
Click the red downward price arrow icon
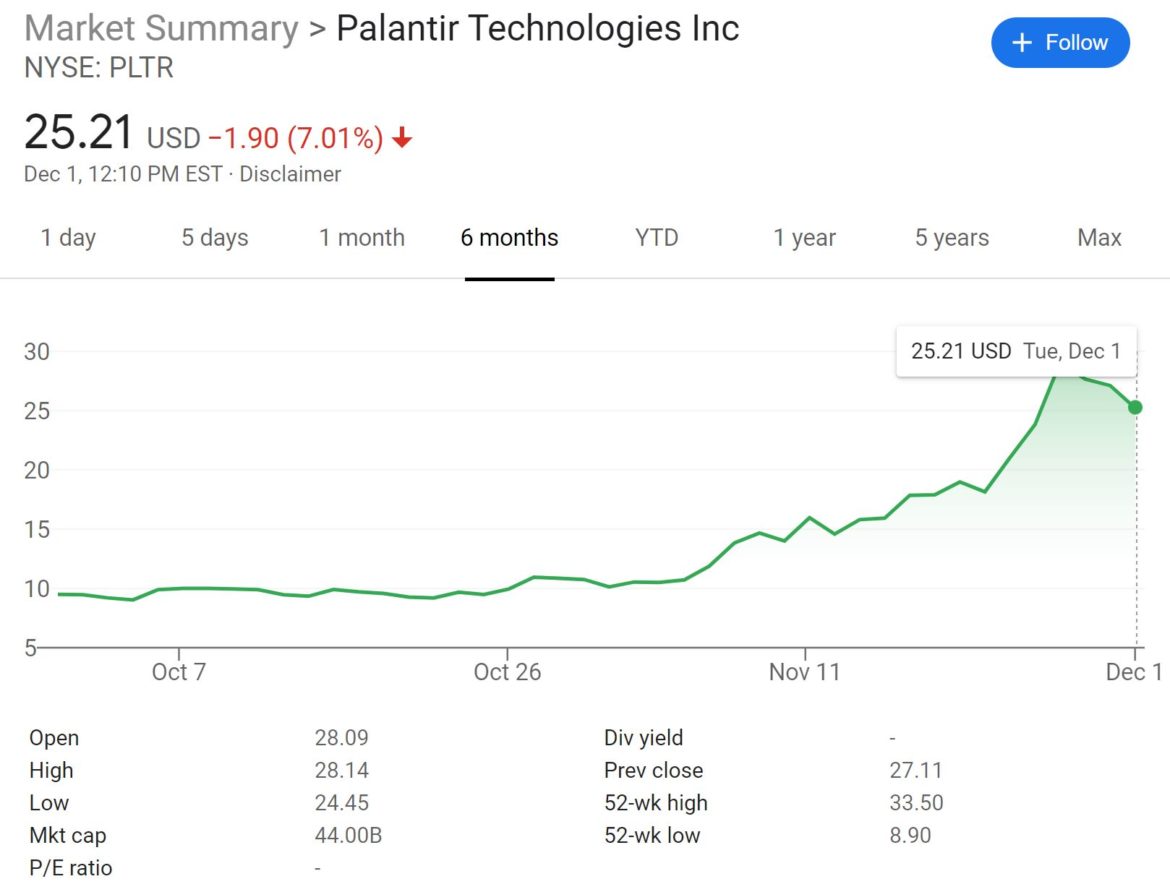click(399, 139)
